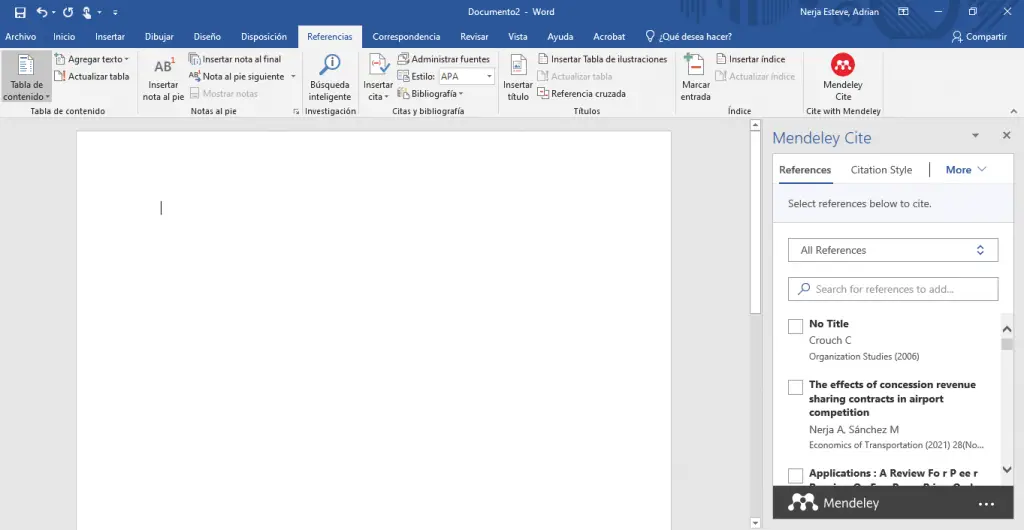Screen dimensions: 1024x530
Task: Click the Redo/Repeat icon
Action: click(68, 12)
